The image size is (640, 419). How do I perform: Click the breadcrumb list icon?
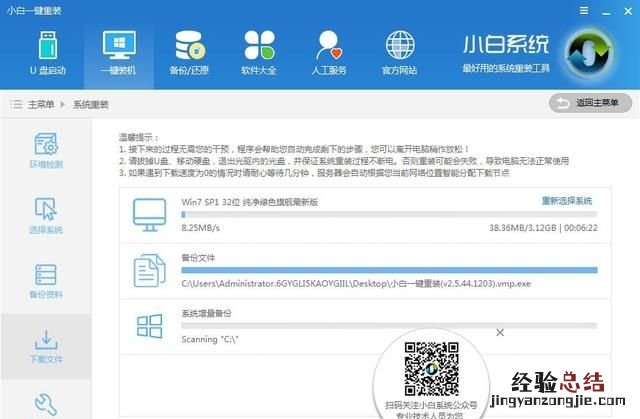pos(16,104)
